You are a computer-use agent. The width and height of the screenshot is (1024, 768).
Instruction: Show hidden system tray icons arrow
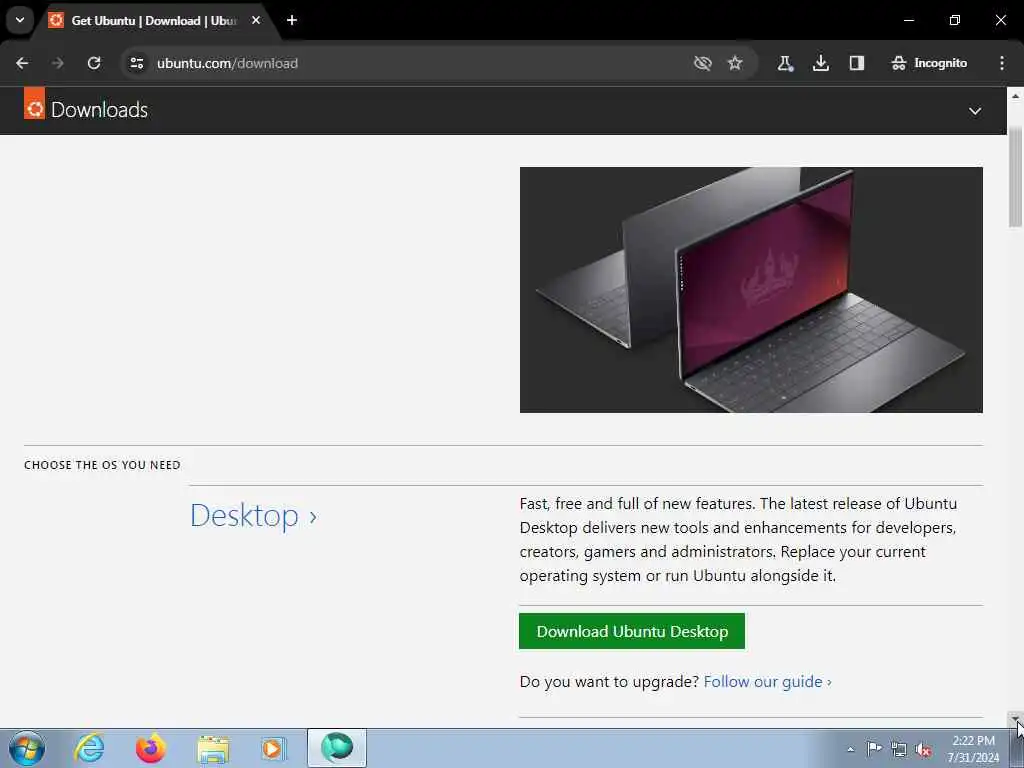click(x=850, y=749)
